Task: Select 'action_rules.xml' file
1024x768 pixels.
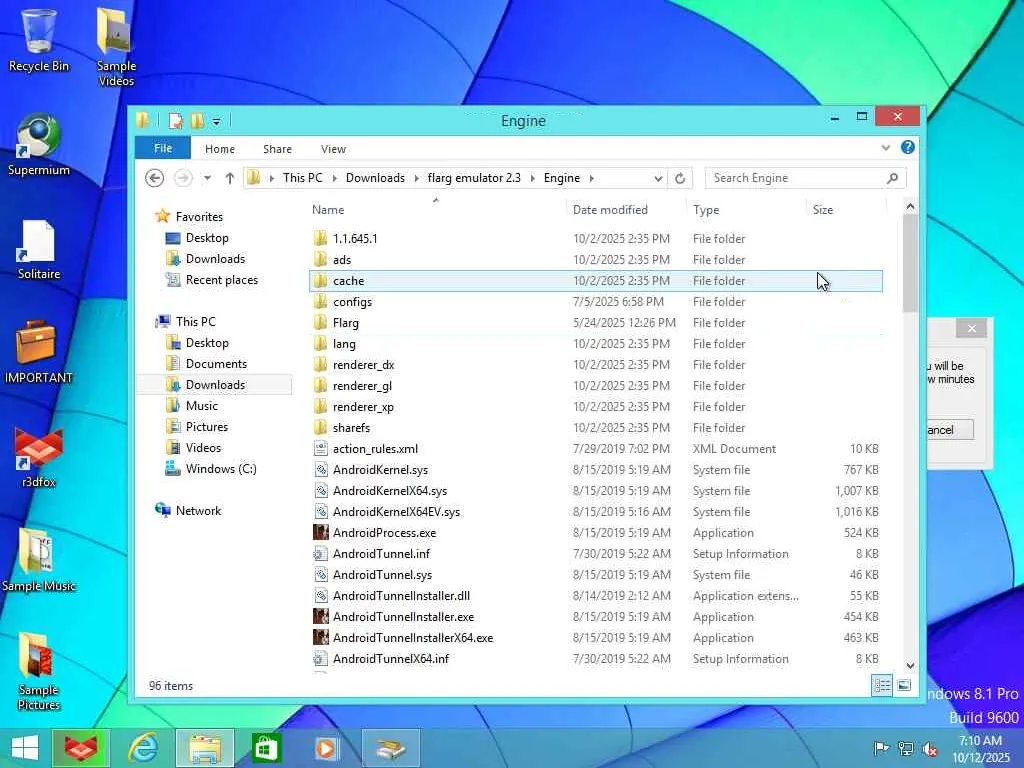Action: [595, 449]
